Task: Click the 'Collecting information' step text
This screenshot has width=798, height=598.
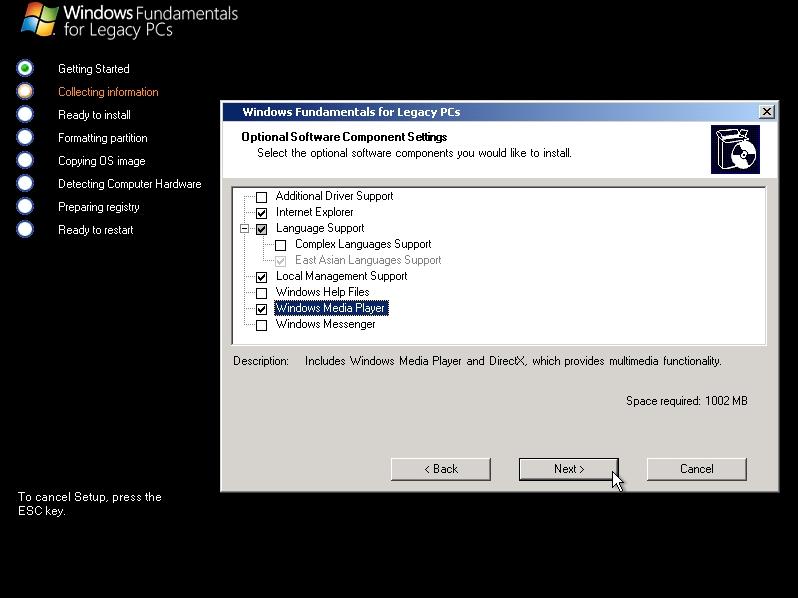Action: click(108, 92)
